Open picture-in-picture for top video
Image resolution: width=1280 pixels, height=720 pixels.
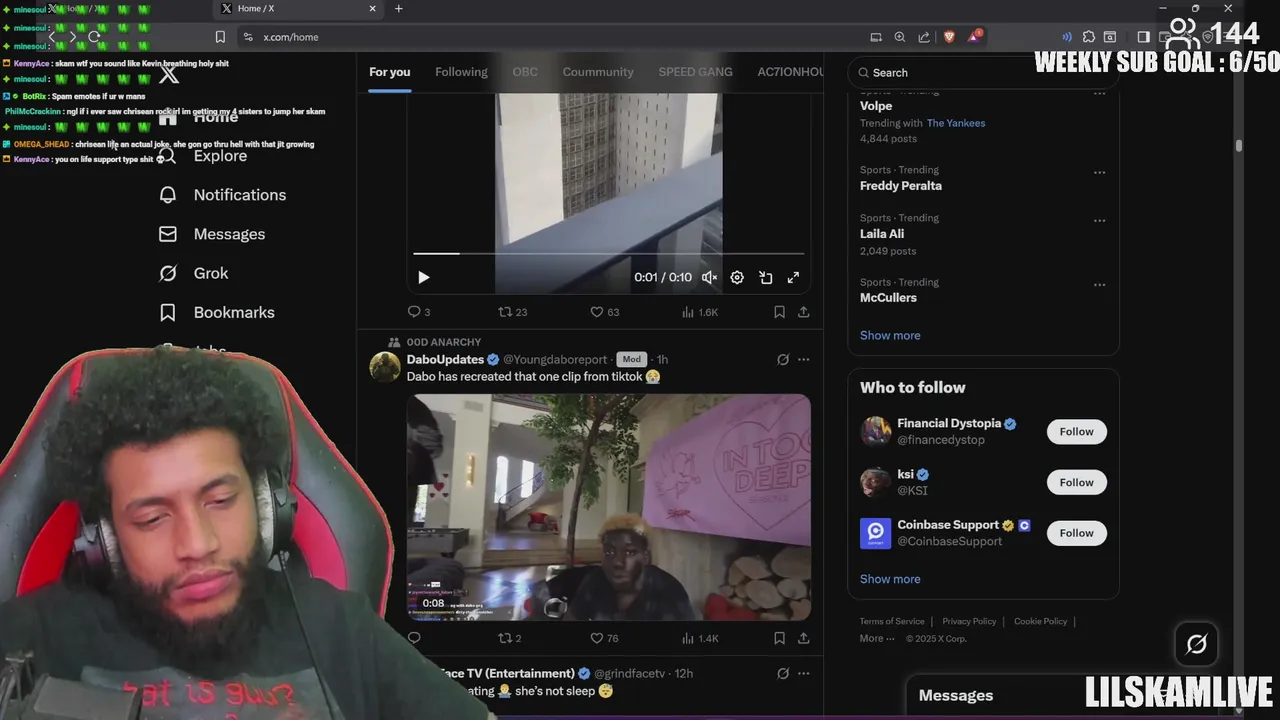coord(765,278)
